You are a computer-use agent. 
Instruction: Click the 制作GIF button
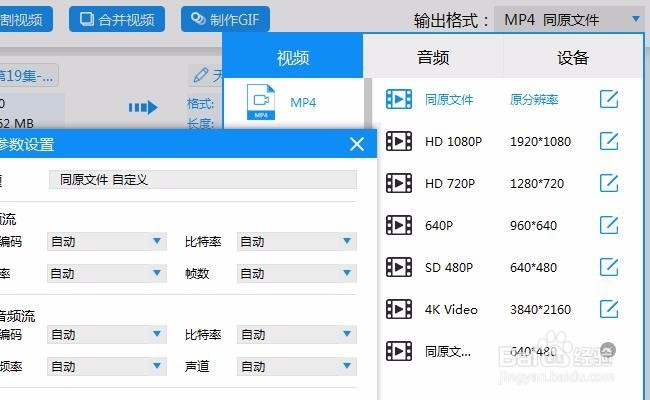225,19
